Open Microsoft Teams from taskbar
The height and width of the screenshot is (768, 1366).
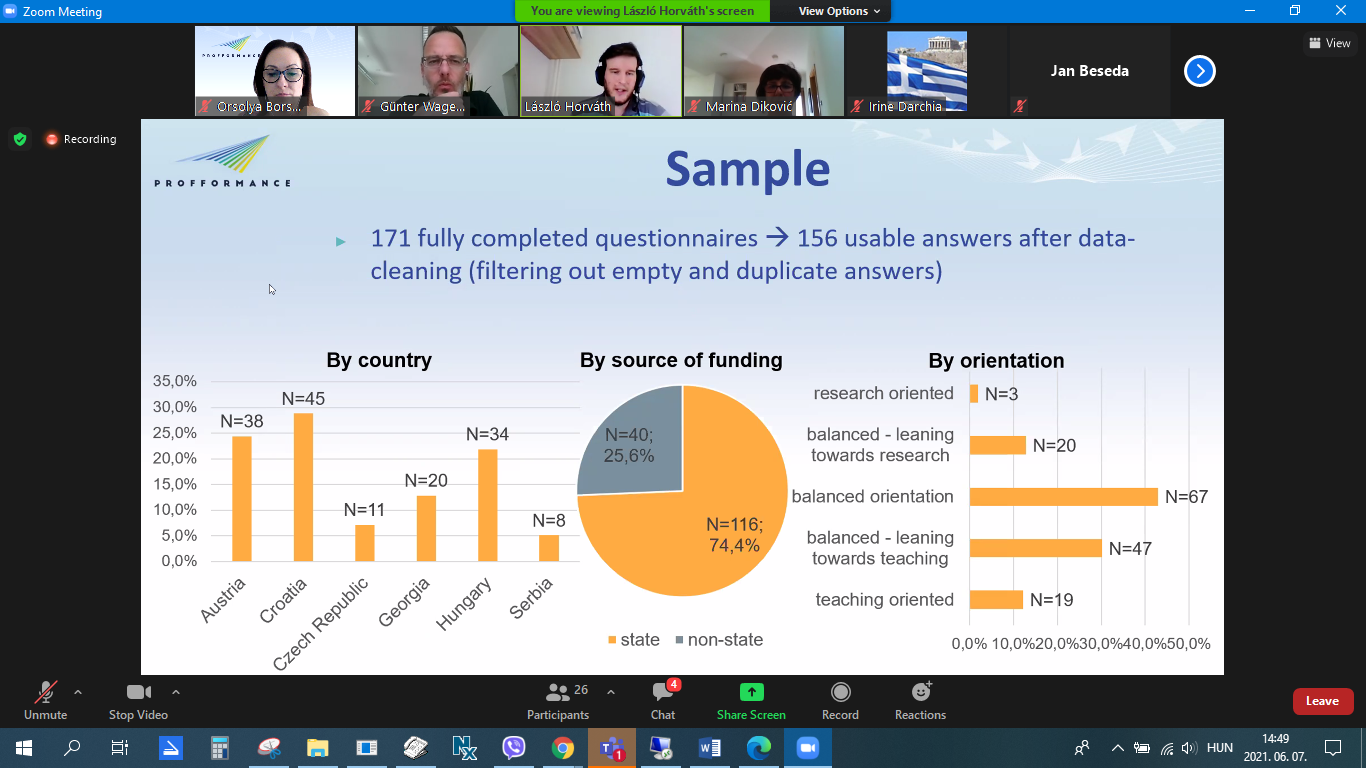611,747
